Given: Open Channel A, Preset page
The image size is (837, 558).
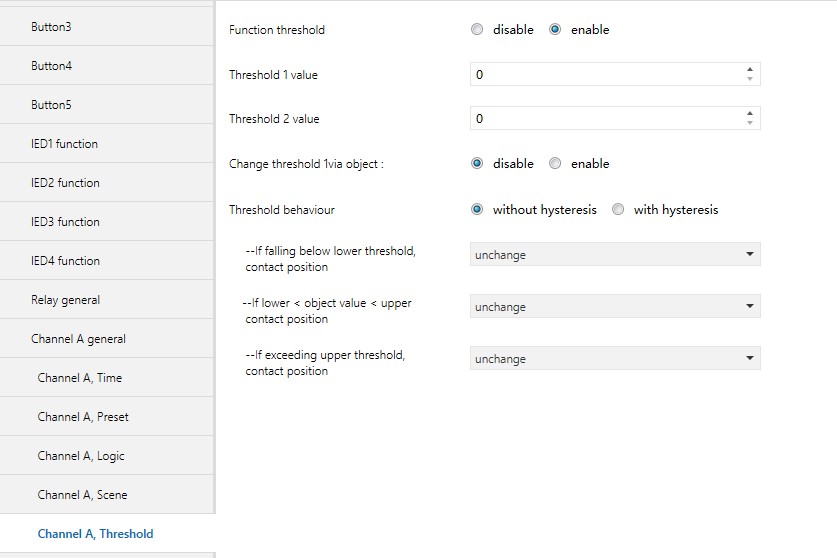Looking at the screenshot, I should [107, 417].
